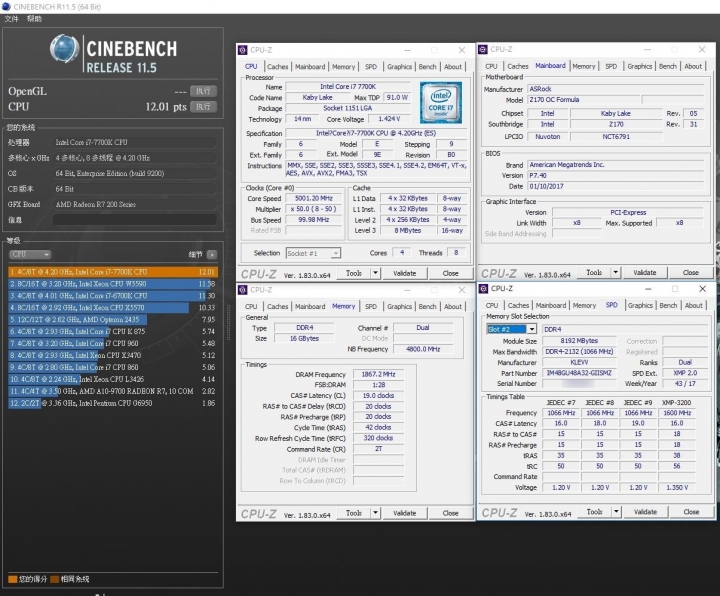Select Xeon L3426 ranking row
The width and height of the screenshot is (720, 596).
[x=112, y=379]
